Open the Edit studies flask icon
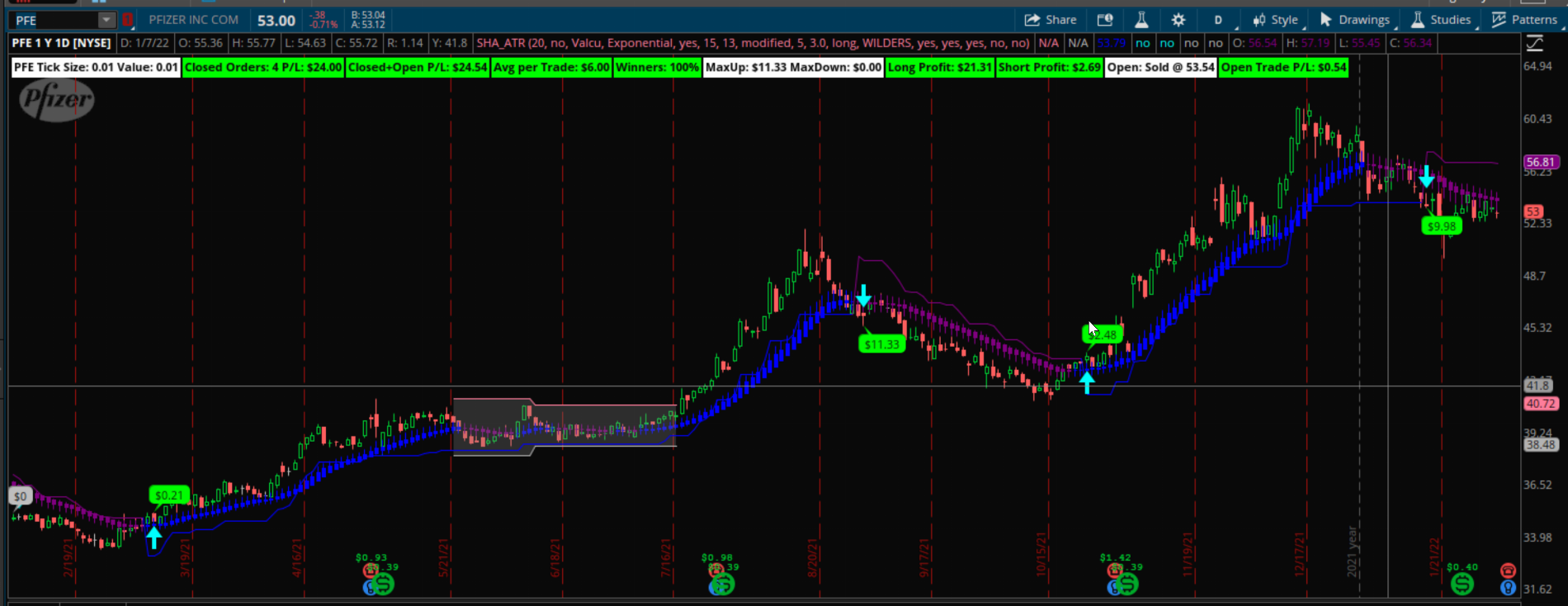 [x=1141, y=20]
